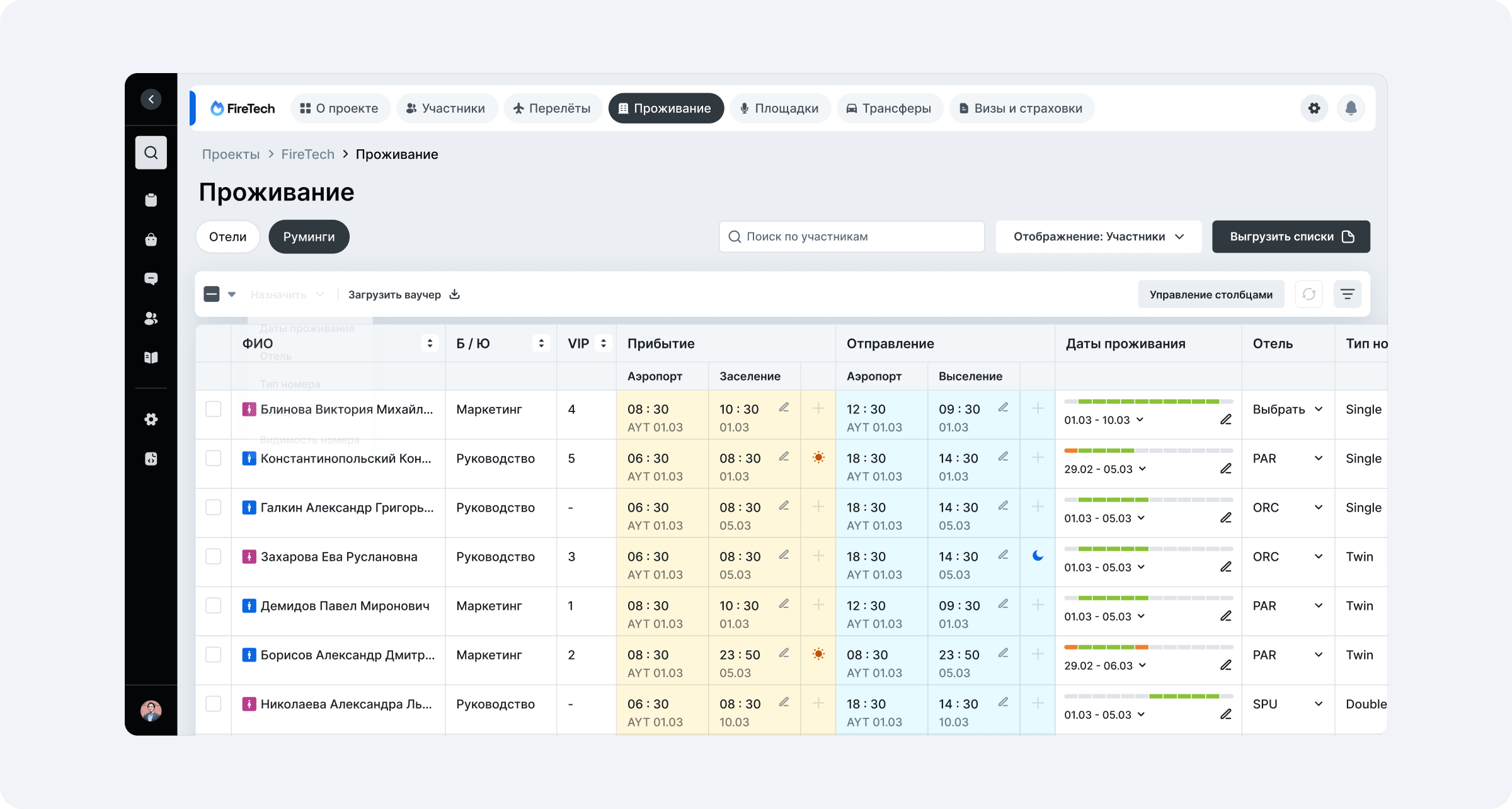Click the moon icon in Захарова row
The height and width of the screenshot is (809, 1512).
(1038, 556)
